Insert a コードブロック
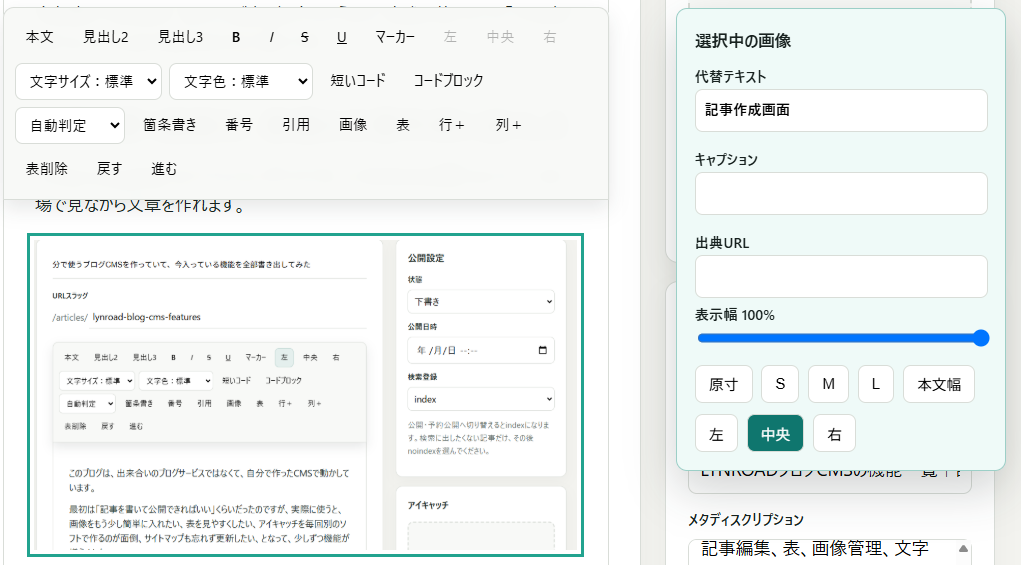The width and height of the screenshot is (1021, 565). 449,81
